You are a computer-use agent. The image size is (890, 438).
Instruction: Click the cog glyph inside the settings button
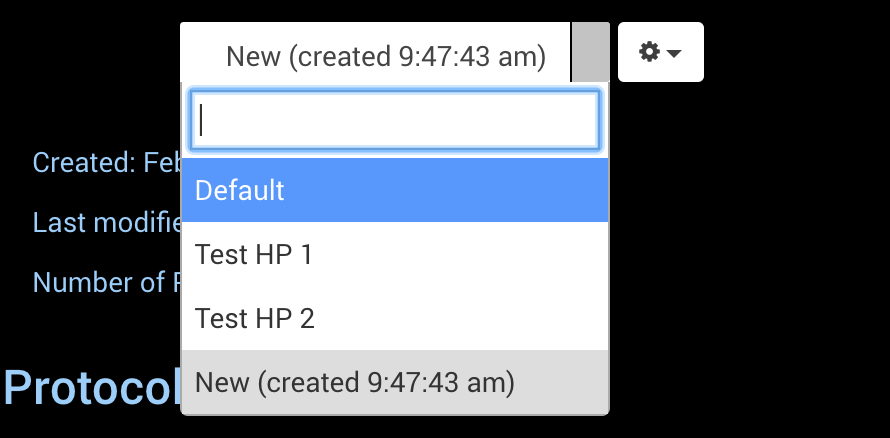649,52
